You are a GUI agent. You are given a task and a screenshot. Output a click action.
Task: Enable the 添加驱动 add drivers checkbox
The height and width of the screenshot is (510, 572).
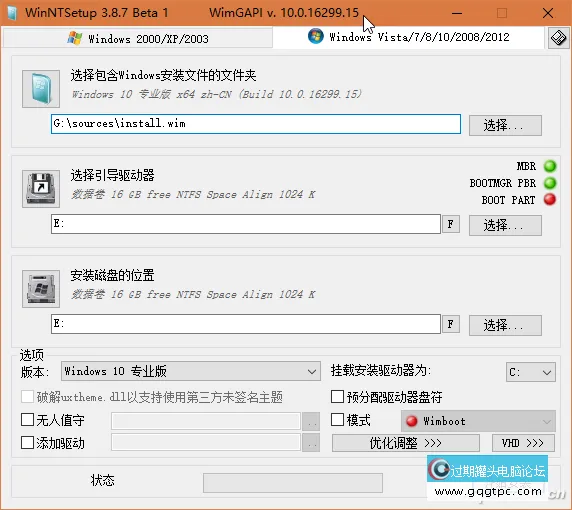[27, 443]
